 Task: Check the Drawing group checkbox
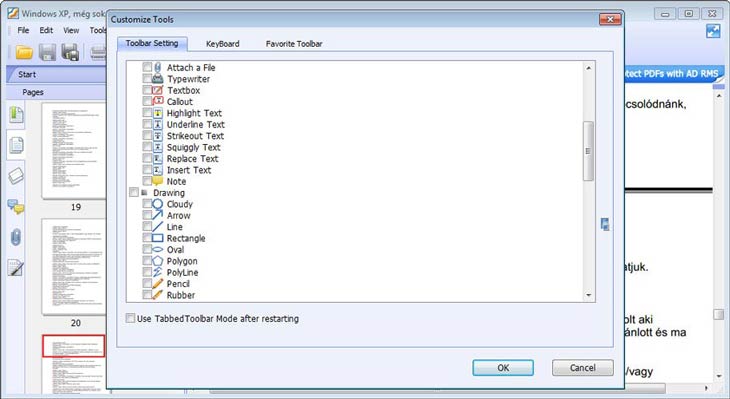134,192
